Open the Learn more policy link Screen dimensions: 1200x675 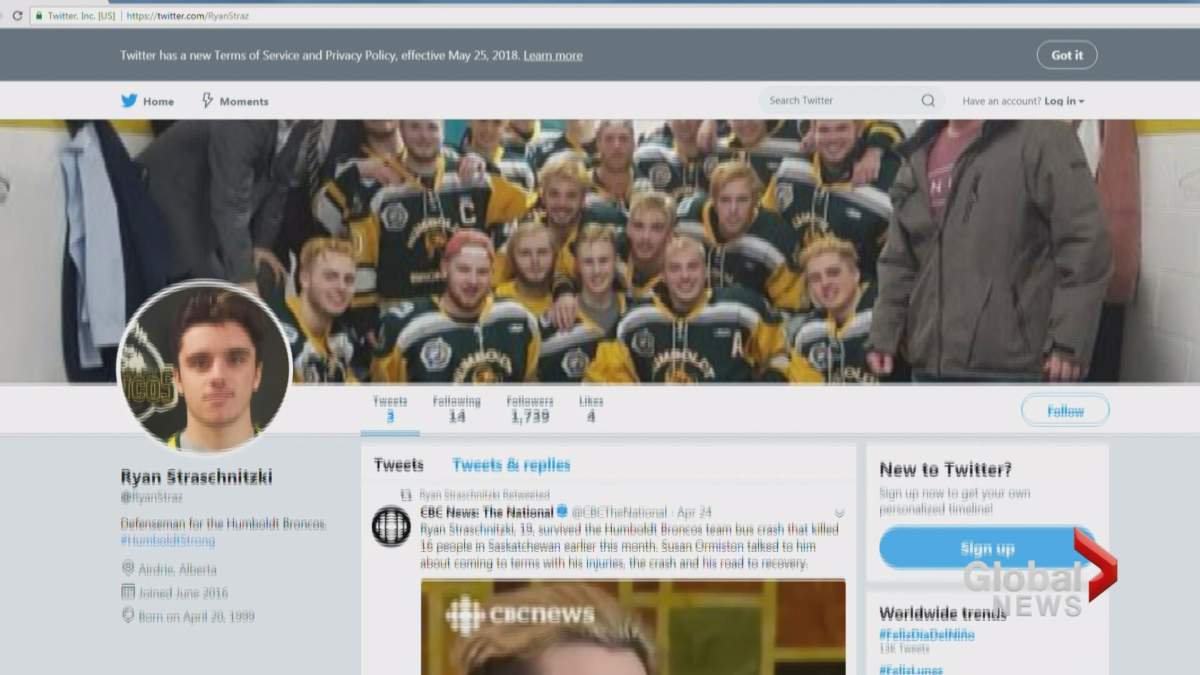(x=553, y=56)
